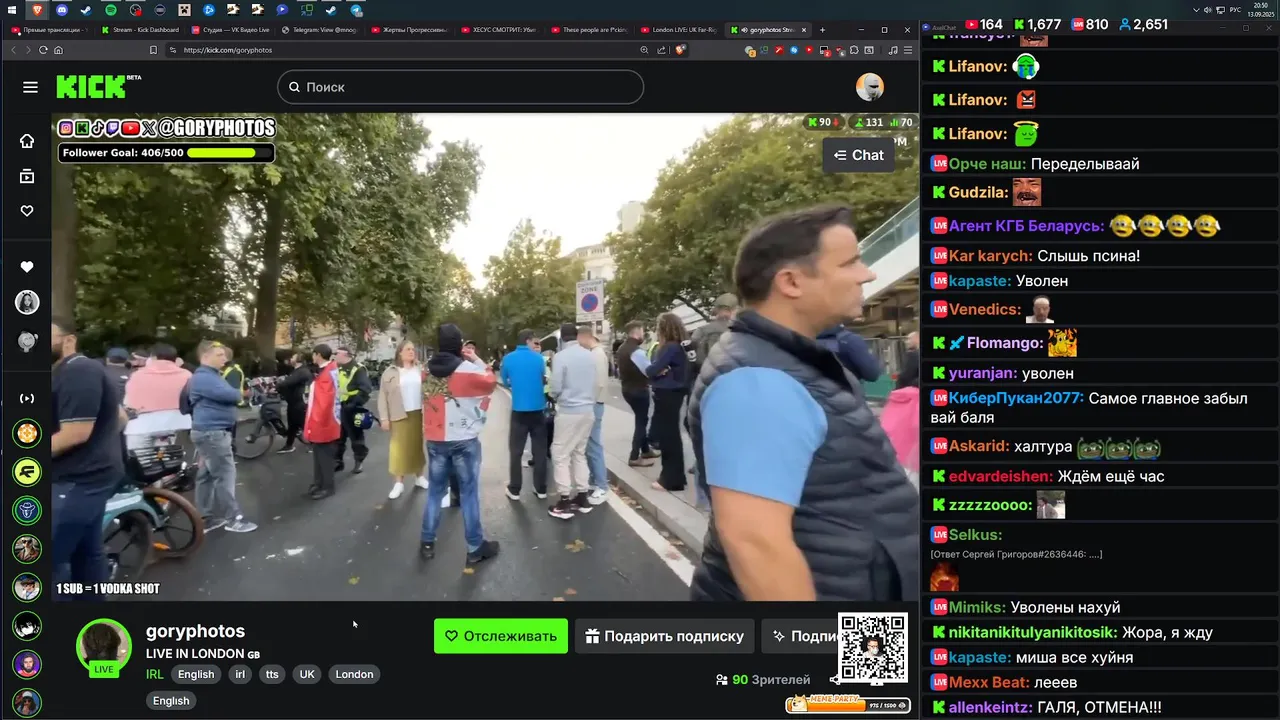
Task: Click chat username КиберПукан2077
Action: [1016, 398]
